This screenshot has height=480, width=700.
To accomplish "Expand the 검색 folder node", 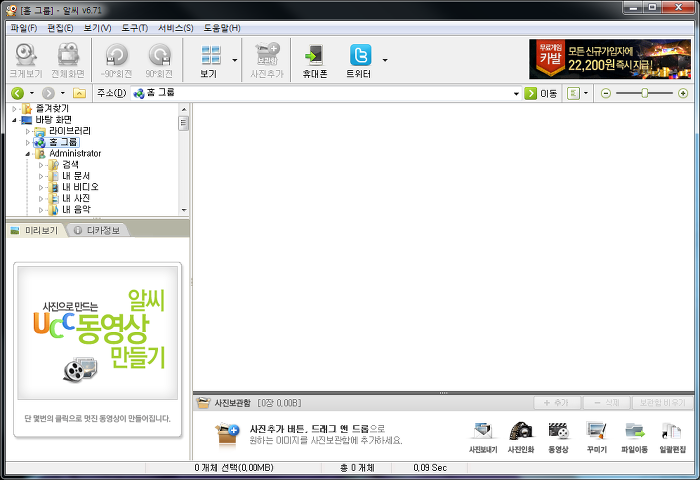I will point(41,165).
